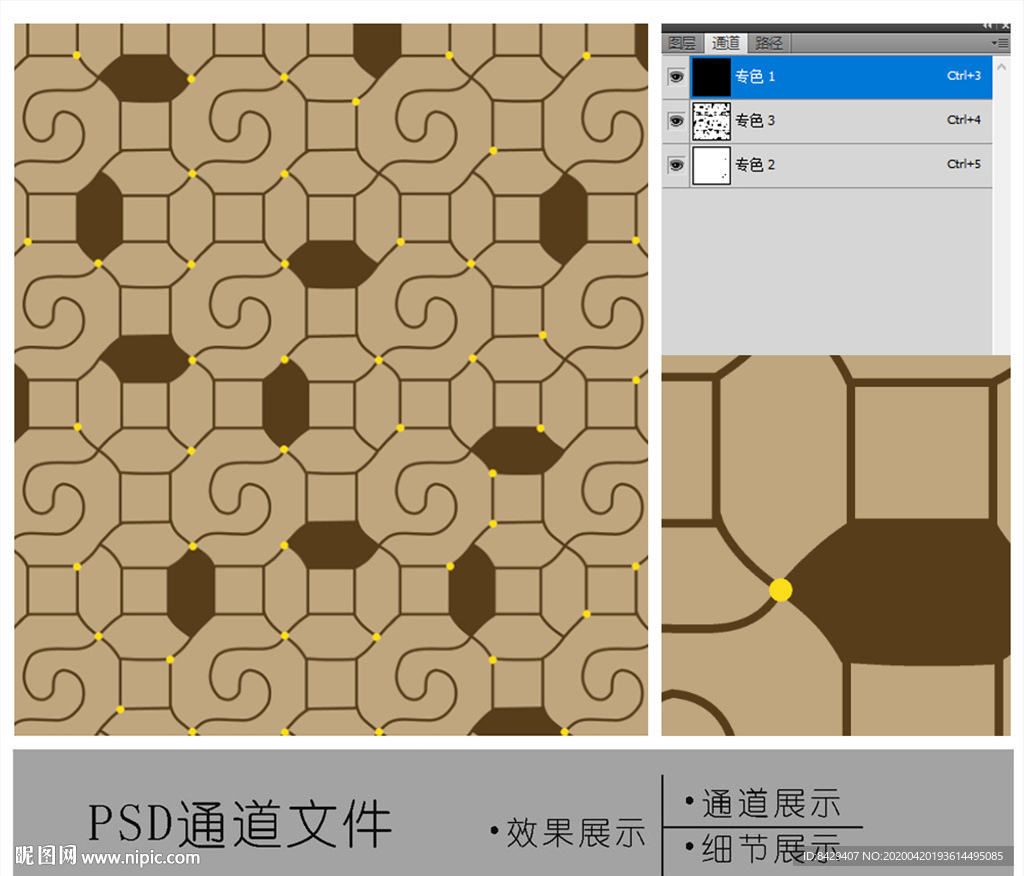The height and width of the screenshot is (876, 1024).
Task: Toggle the eye icon for 专色 2
Action: pos(676,165)
